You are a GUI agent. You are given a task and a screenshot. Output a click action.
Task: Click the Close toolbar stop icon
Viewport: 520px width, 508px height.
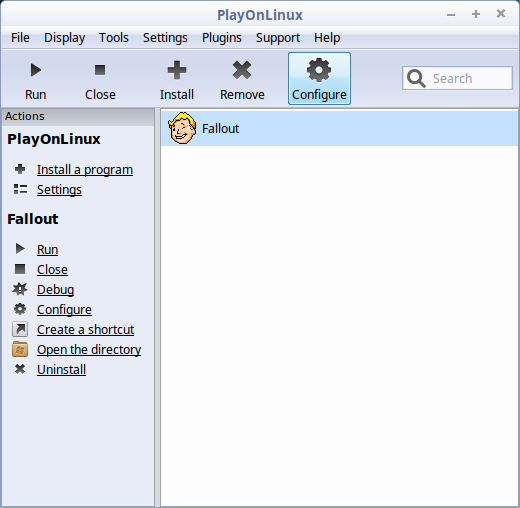point(100,70)
